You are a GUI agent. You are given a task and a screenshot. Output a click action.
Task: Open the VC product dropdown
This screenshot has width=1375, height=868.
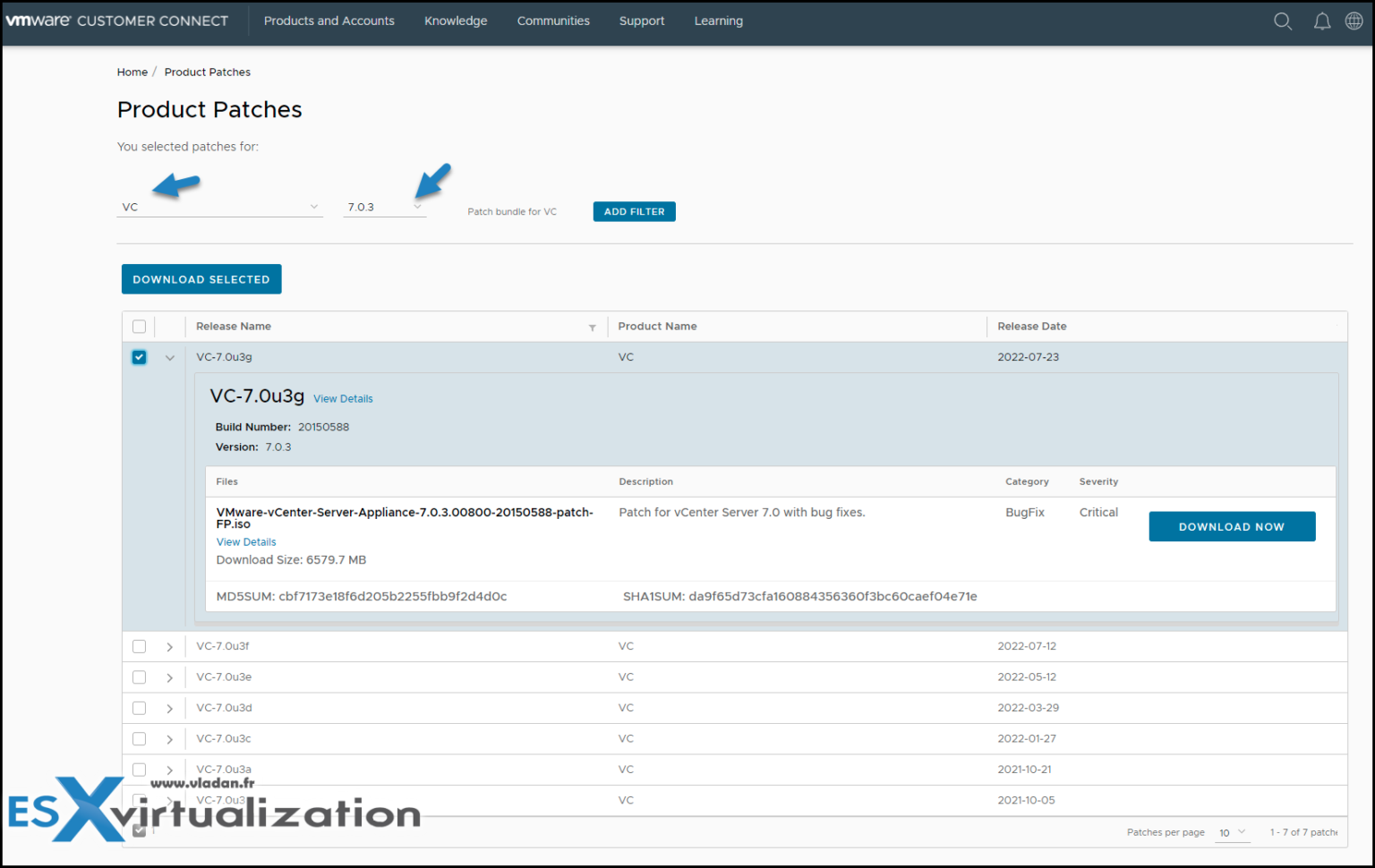click(313, 206)
